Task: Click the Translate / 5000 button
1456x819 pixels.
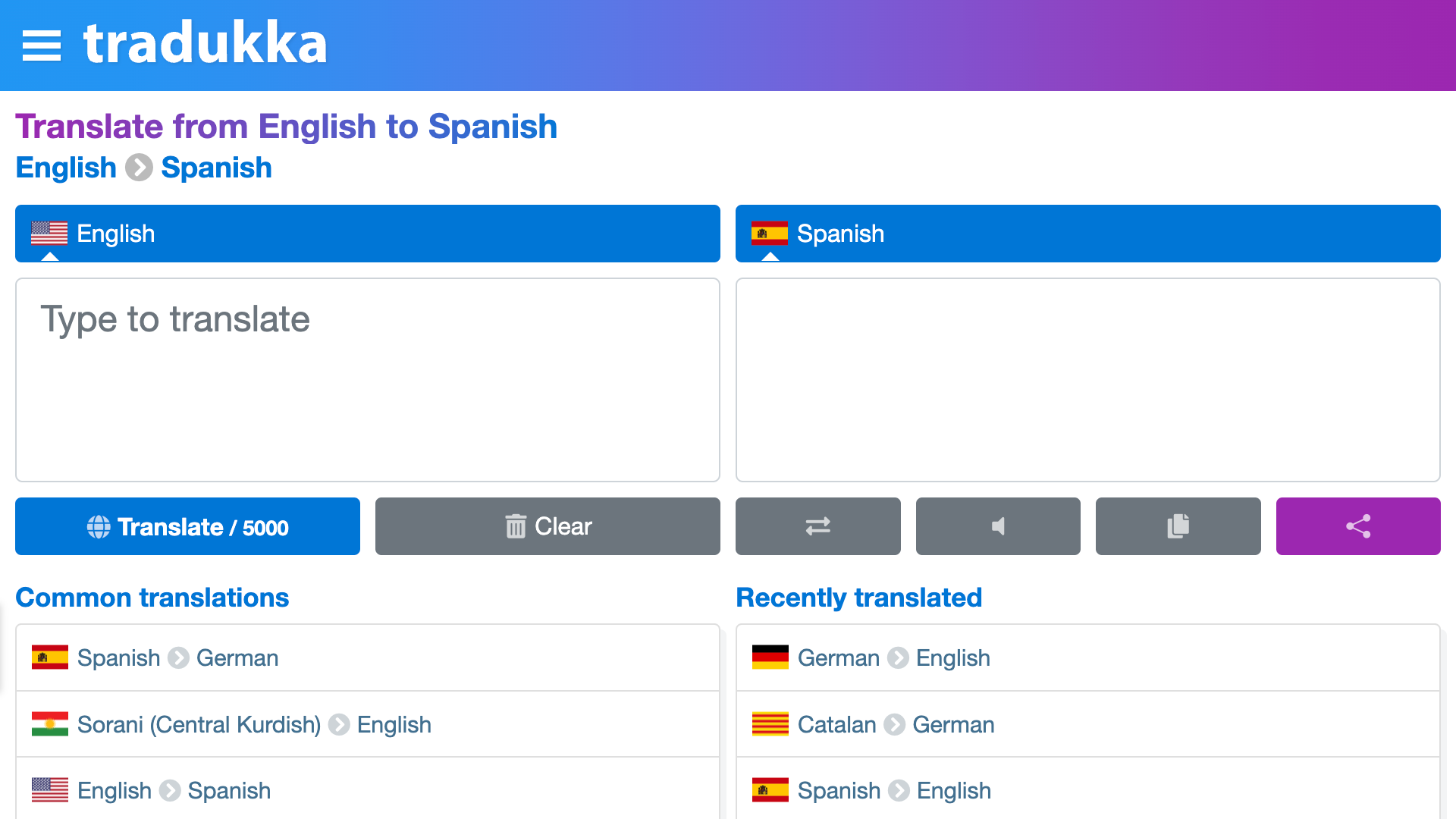Action: (x=187, y=526)
